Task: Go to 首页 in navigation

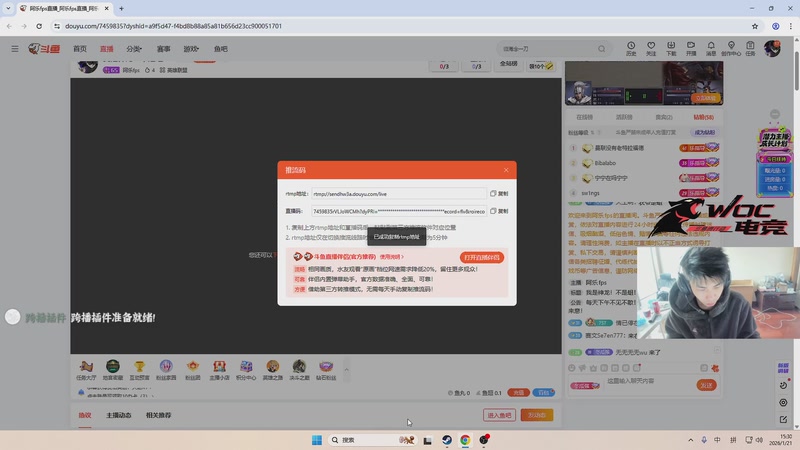Action: pyautogui.click(x=80, y=49)
